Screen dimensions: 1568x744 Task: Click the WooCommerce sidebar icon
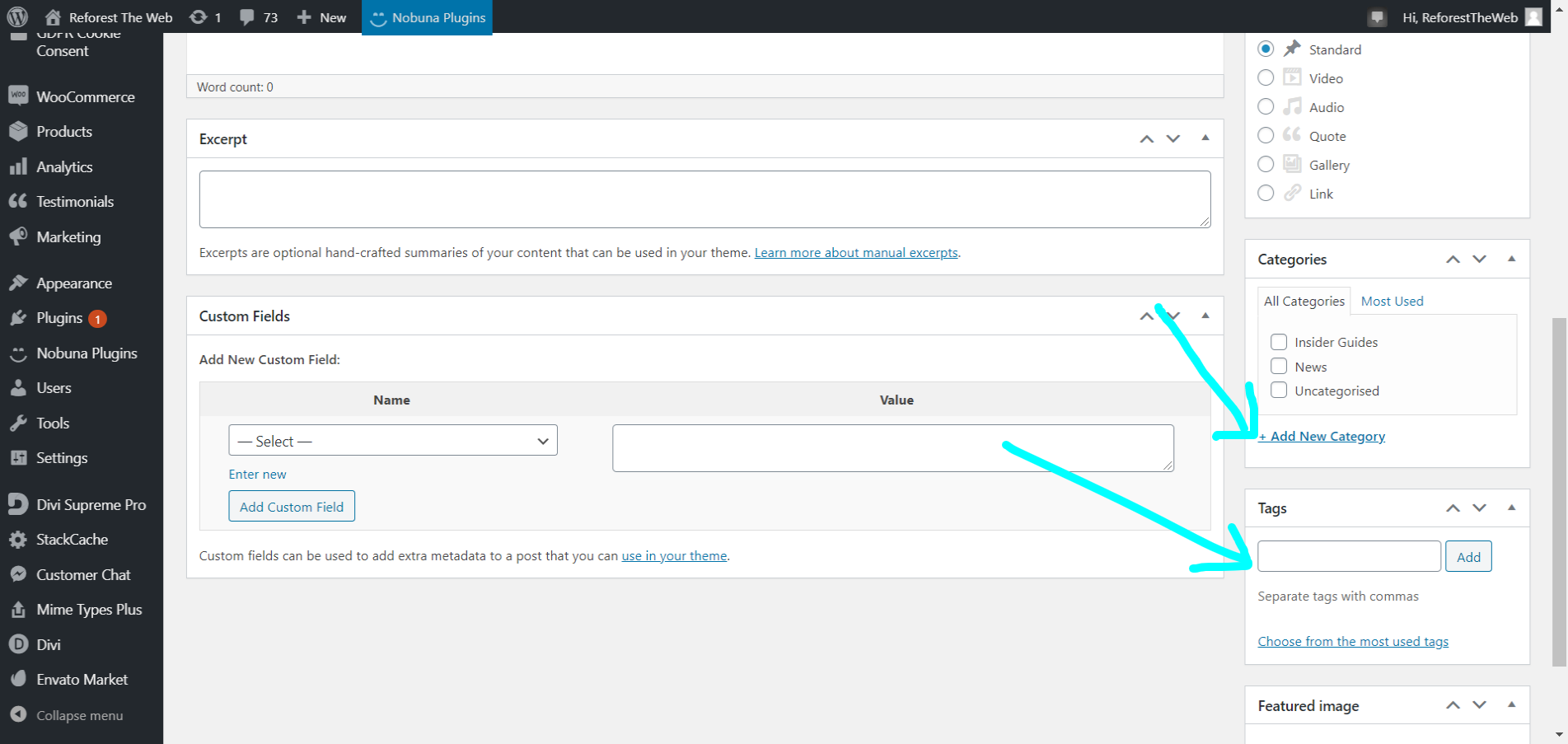[x=18, y=96]
